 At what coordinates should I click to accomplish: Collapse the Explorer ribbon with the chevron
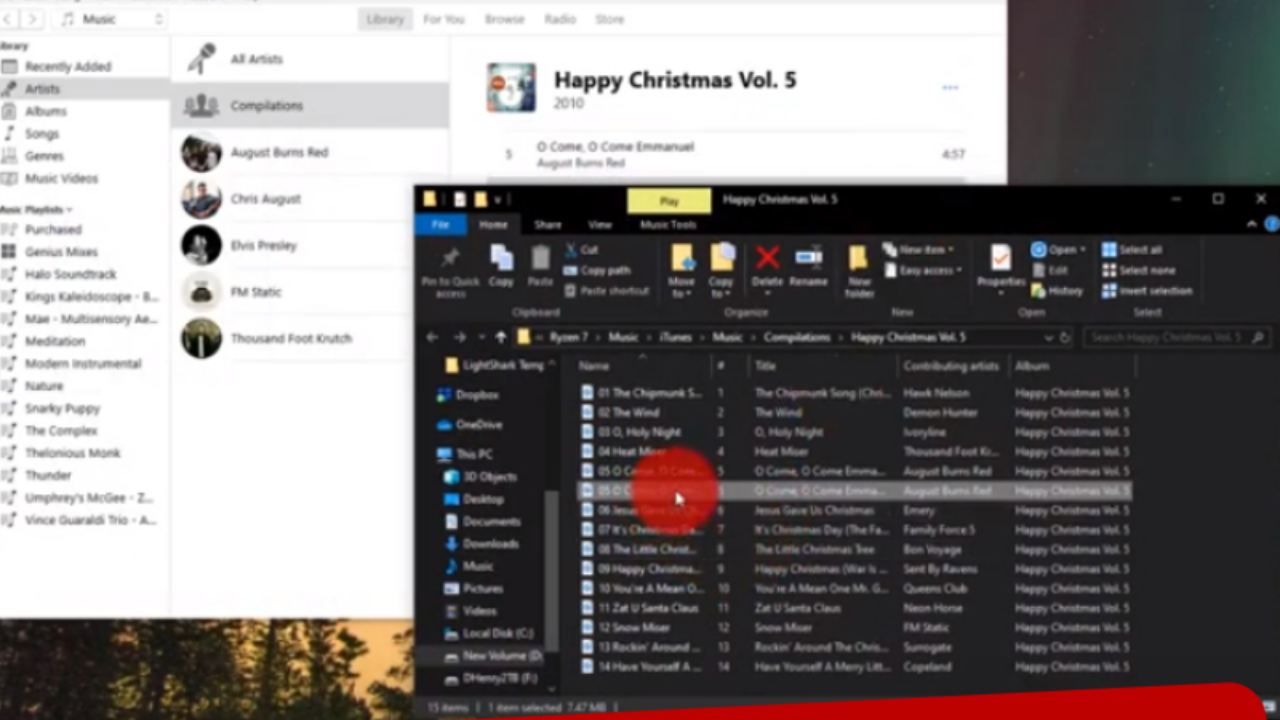point(1252,225)
